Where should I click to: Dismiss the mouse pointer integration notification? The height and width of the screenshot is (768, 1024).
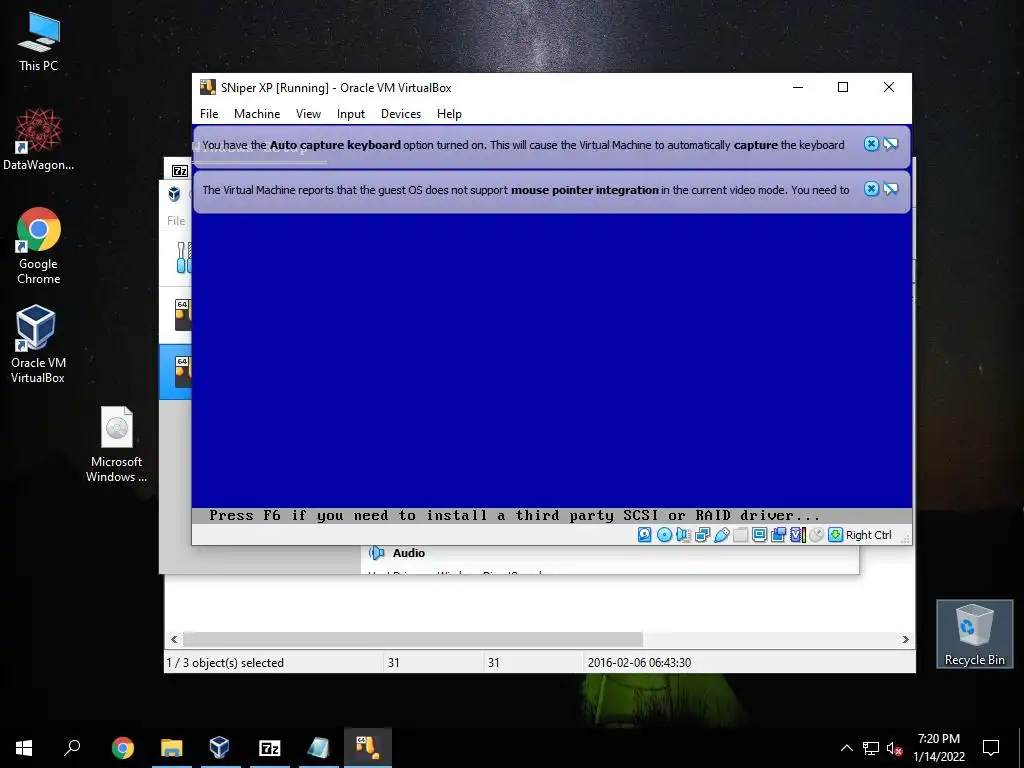tap(871, 189)
